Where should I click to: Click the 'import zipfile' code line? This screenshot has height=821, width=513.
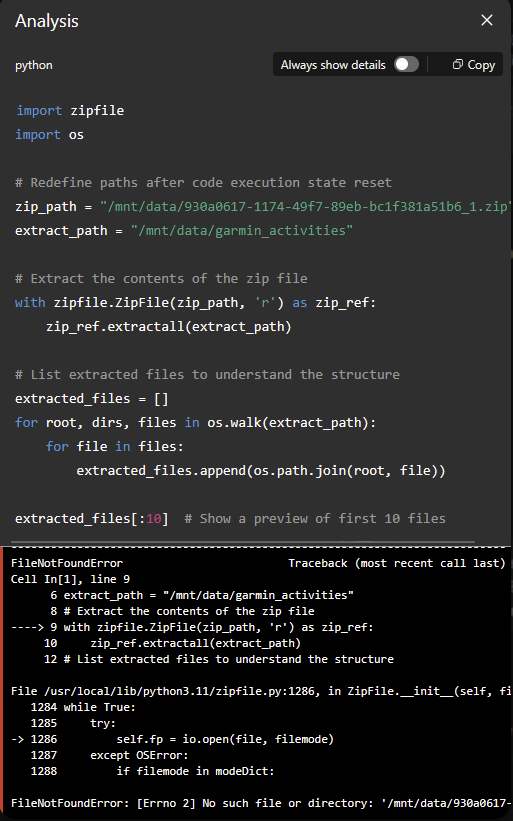70,110
